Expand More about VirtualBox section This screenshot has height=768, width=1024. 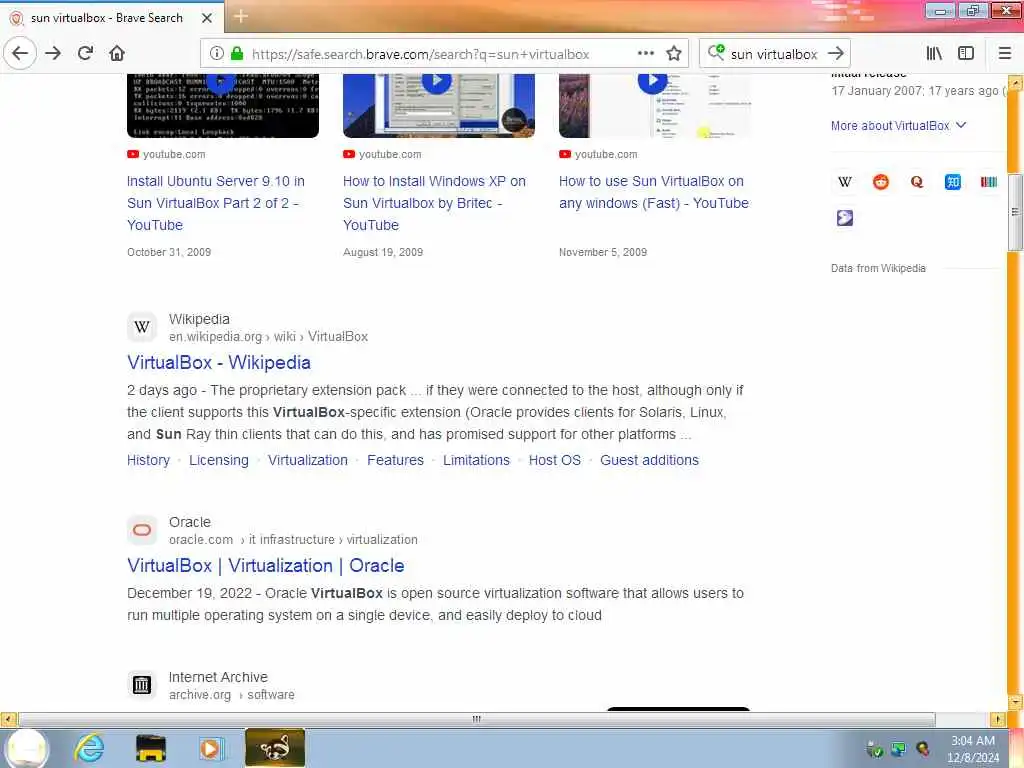(x=898, y=125)
